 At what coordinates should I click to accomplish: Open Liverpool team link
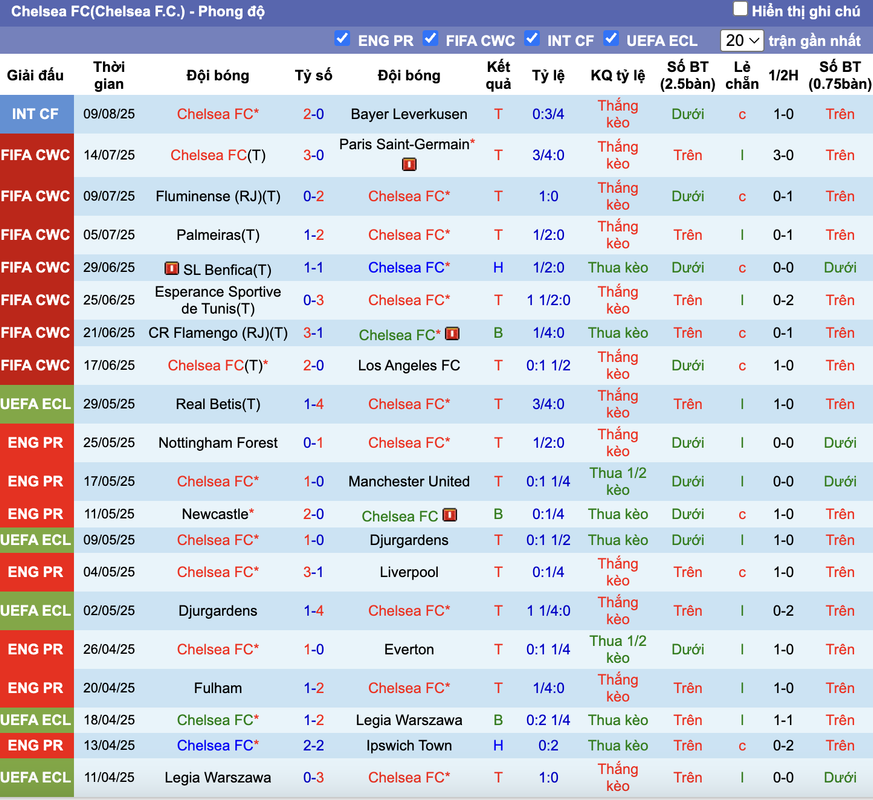[x=409, y=572]
